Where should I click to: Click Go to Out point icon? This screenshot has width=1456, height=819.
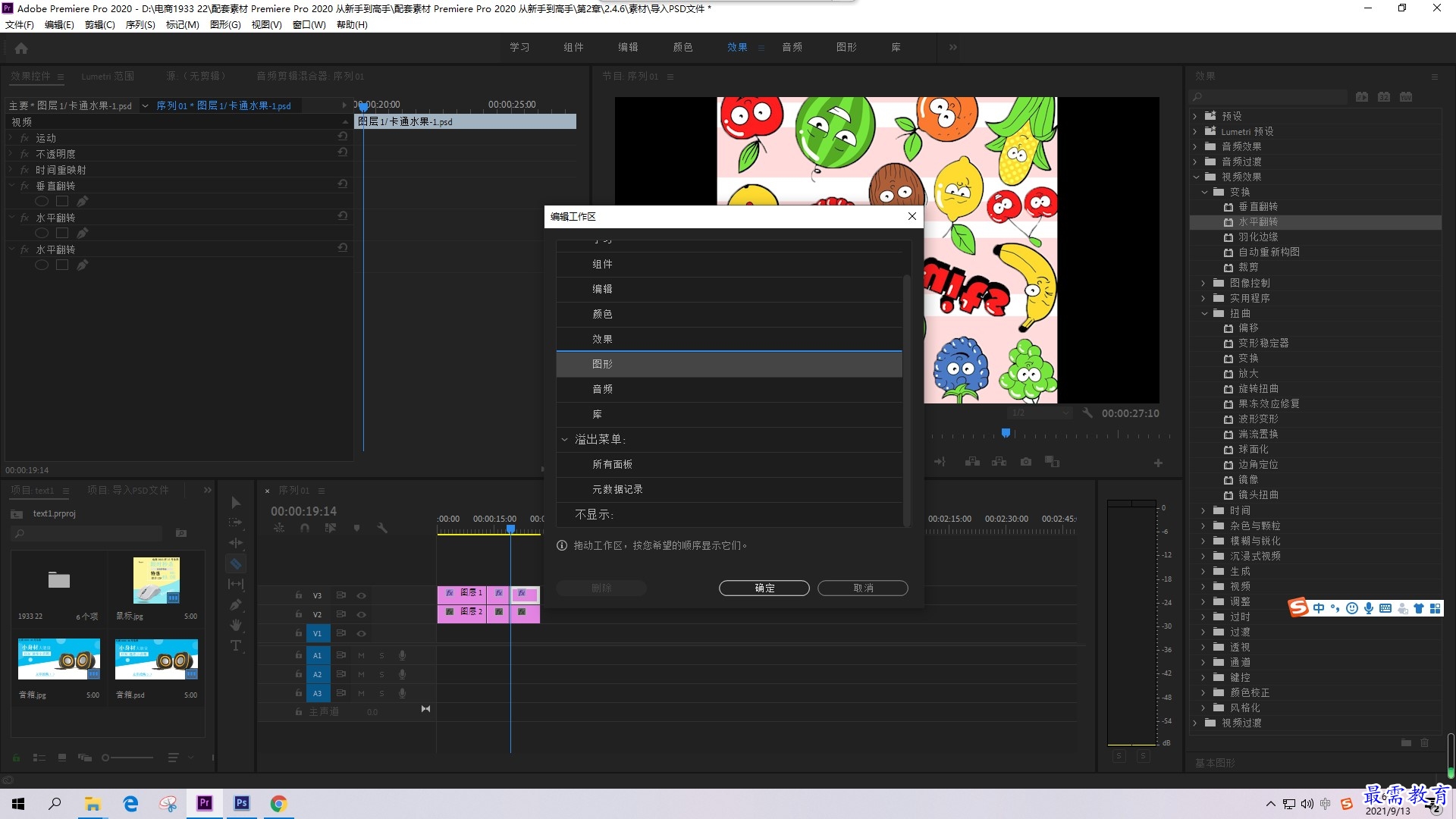tap(940, 462)
